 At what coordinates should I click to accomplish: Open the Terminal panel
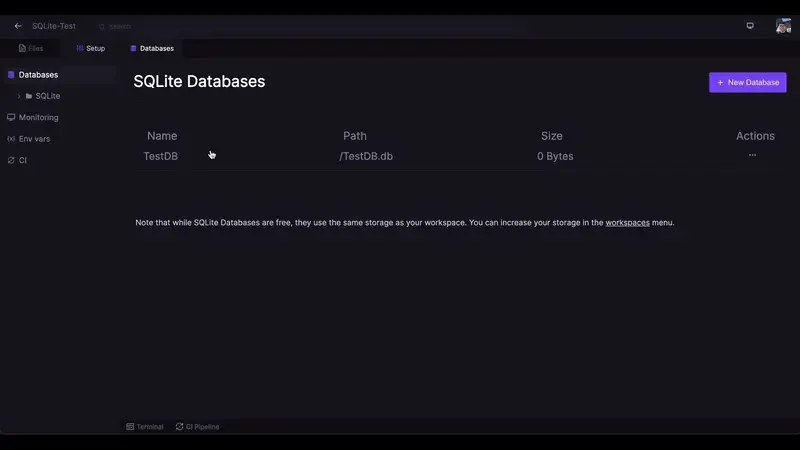145,427
